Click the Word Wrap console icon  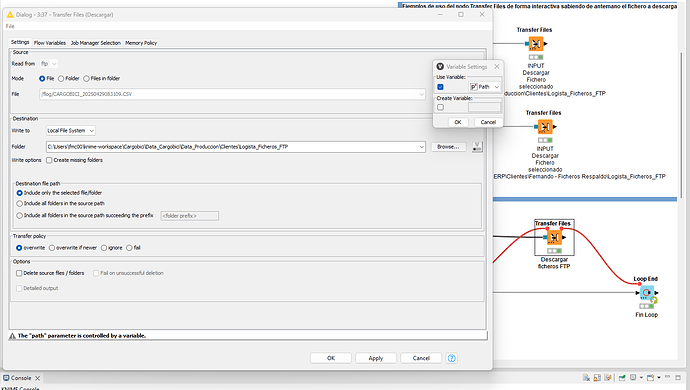pyautogui.click(x=608, y=378)
